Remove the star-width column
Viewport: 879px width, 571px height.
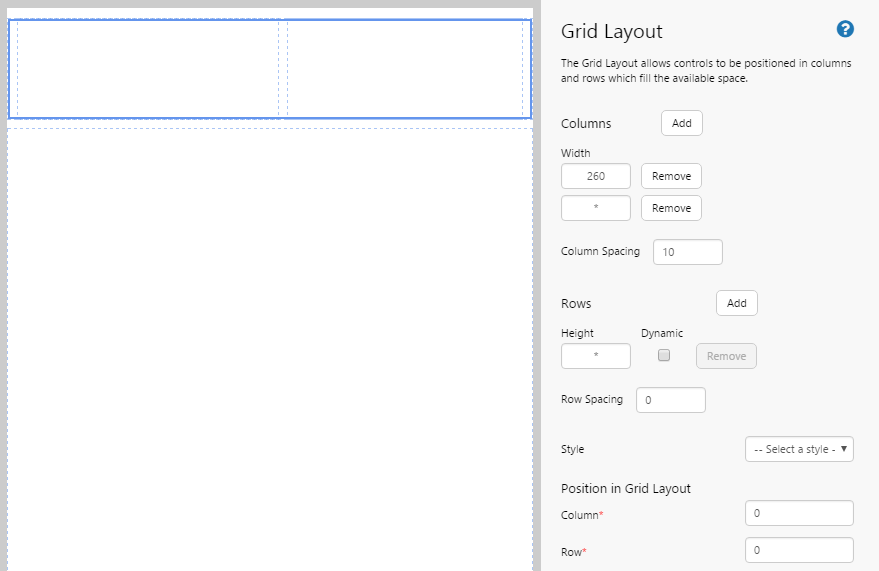[671, 208]
